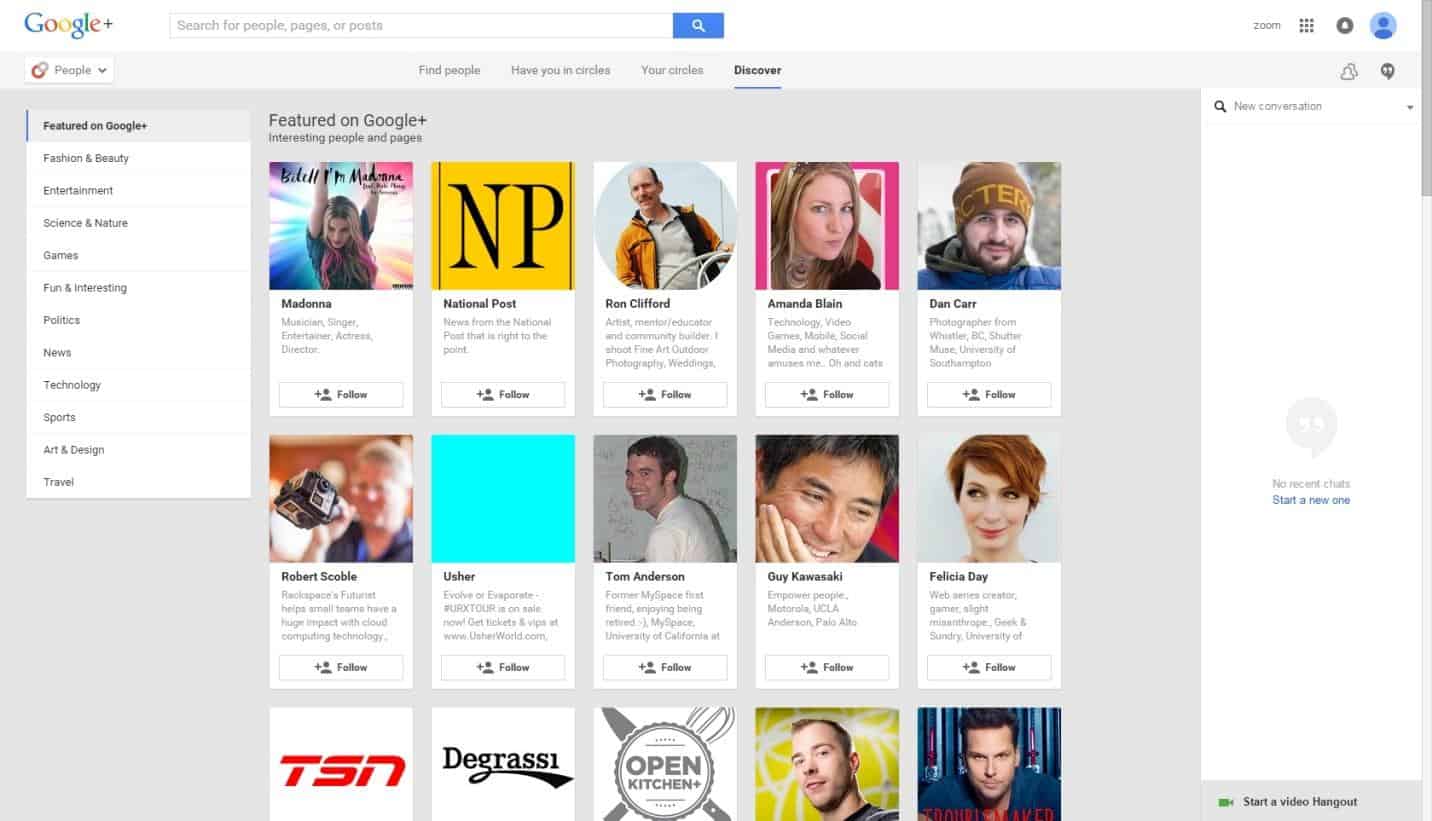Open Ron Clifford's profile photo
Viewport: 1432px width, 821px height.
tap(665, 226)
